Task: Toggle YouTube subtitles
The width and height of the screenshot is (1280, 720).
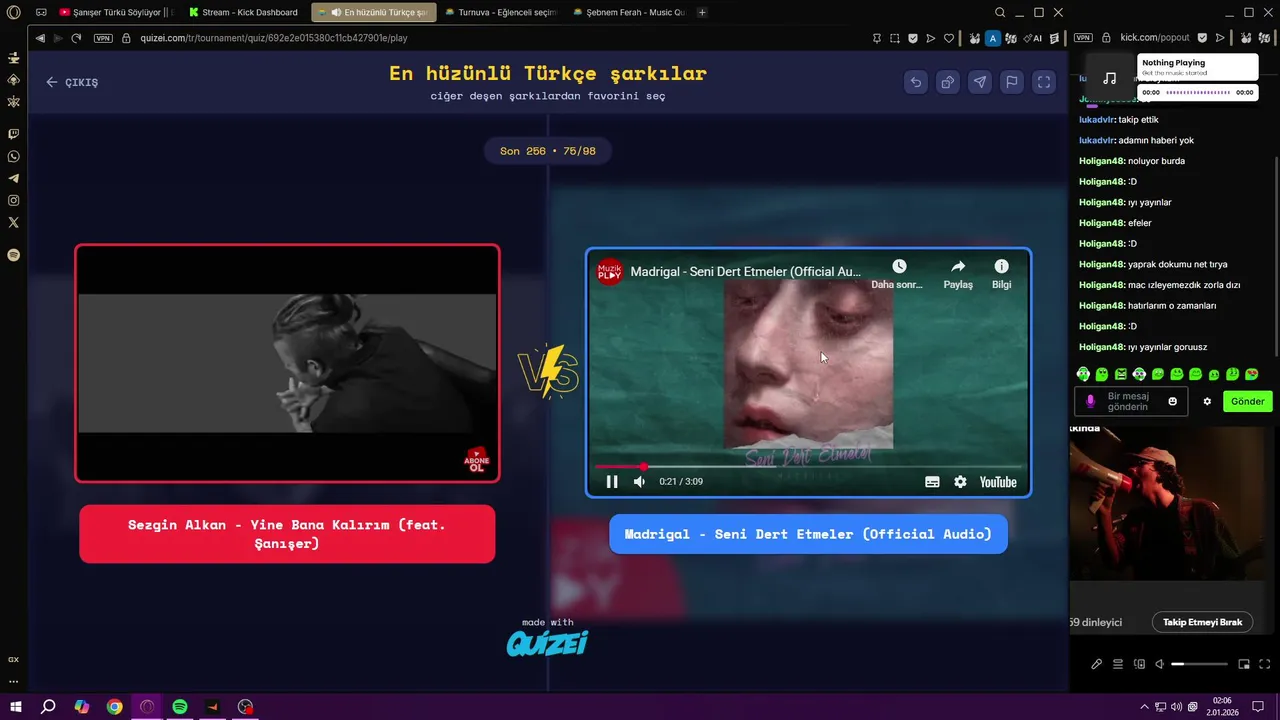Action: (x=932, y=482)
